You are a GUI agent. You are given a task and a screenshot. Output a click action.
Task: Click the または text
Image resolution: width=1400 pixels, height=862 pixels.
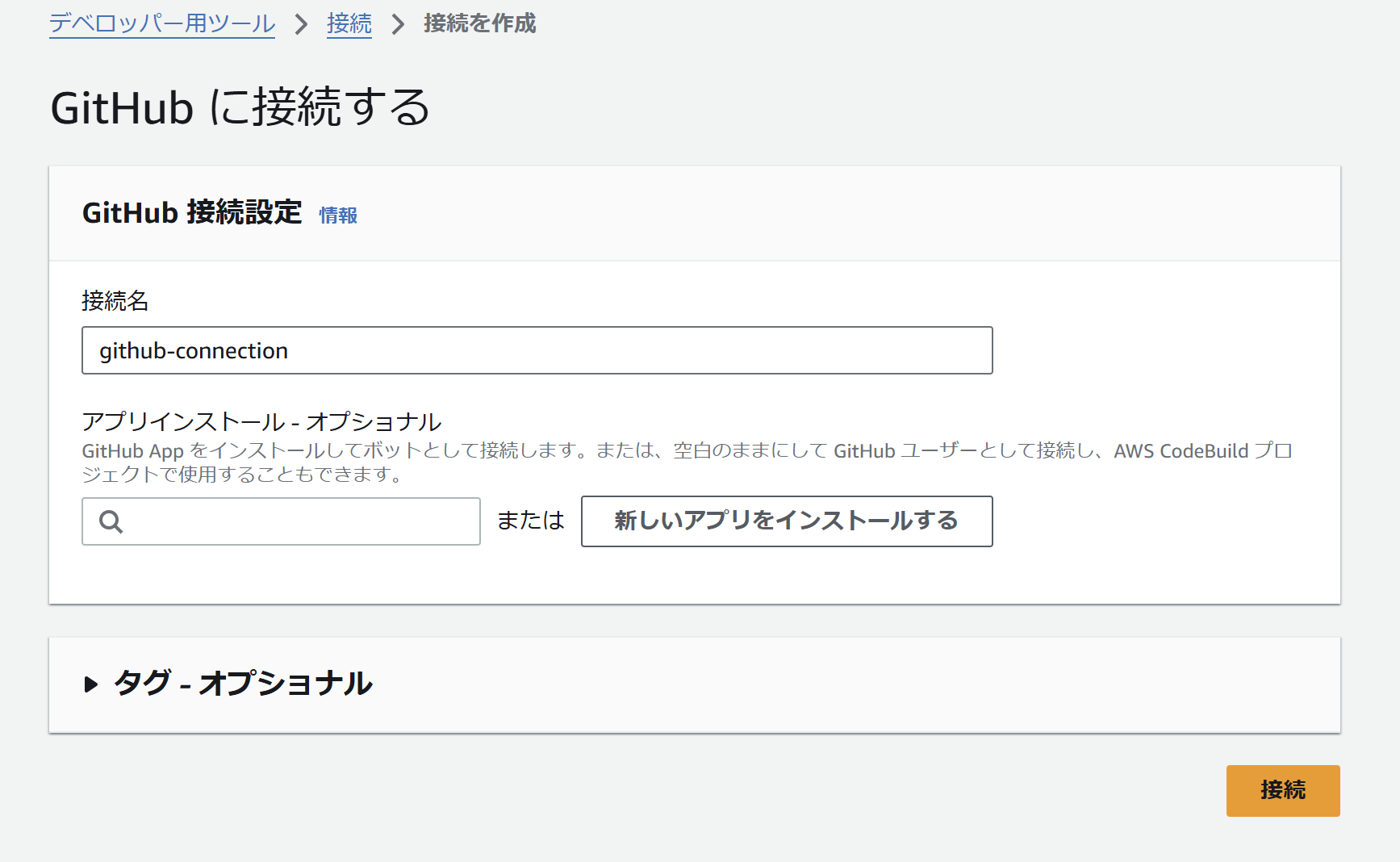[x=530, y=521]
